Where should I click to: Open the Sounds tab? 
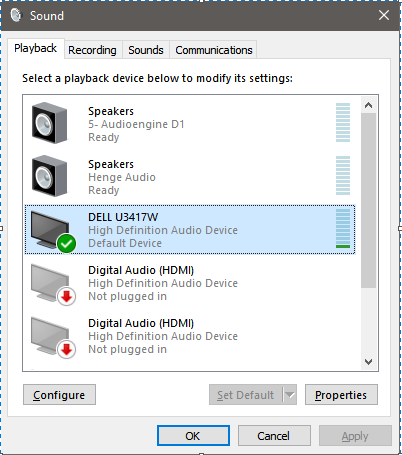pyautogui.click(x=146, y=50)
